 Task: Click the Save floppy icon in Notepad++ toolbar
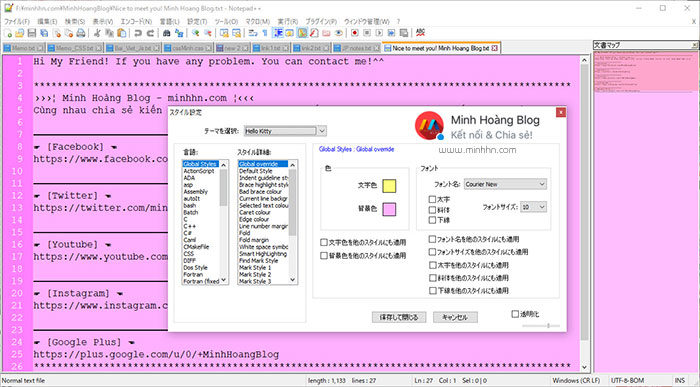click(x=32, y=33)
